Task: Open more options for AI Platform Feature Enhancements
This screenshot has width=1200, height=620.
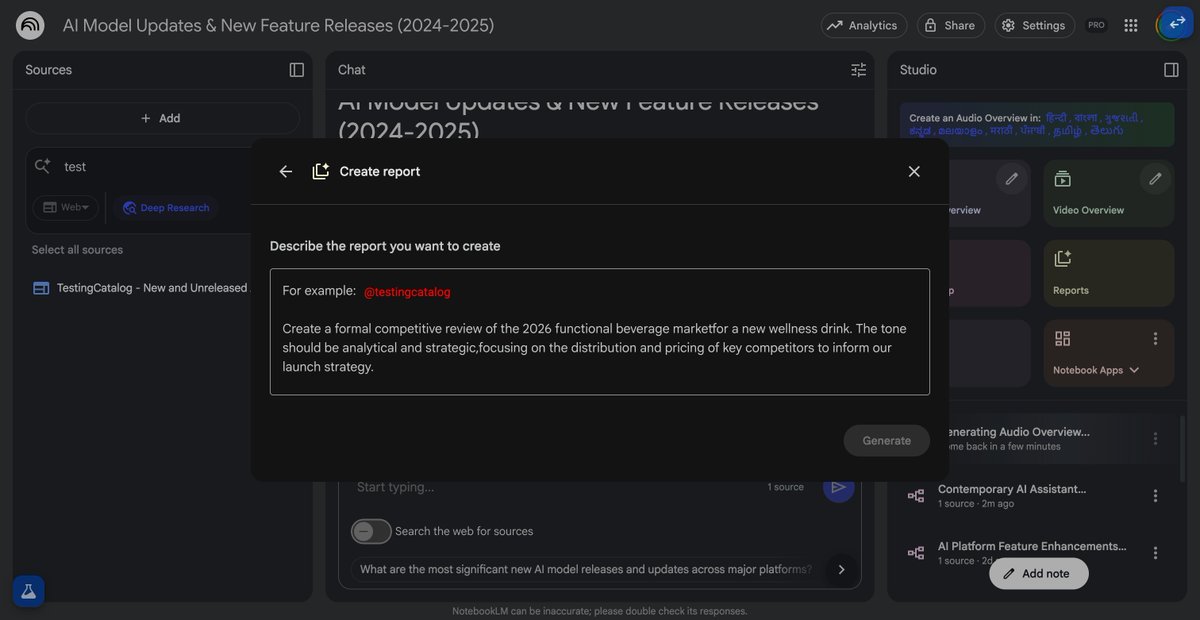Action: (x=1156, y=553)
